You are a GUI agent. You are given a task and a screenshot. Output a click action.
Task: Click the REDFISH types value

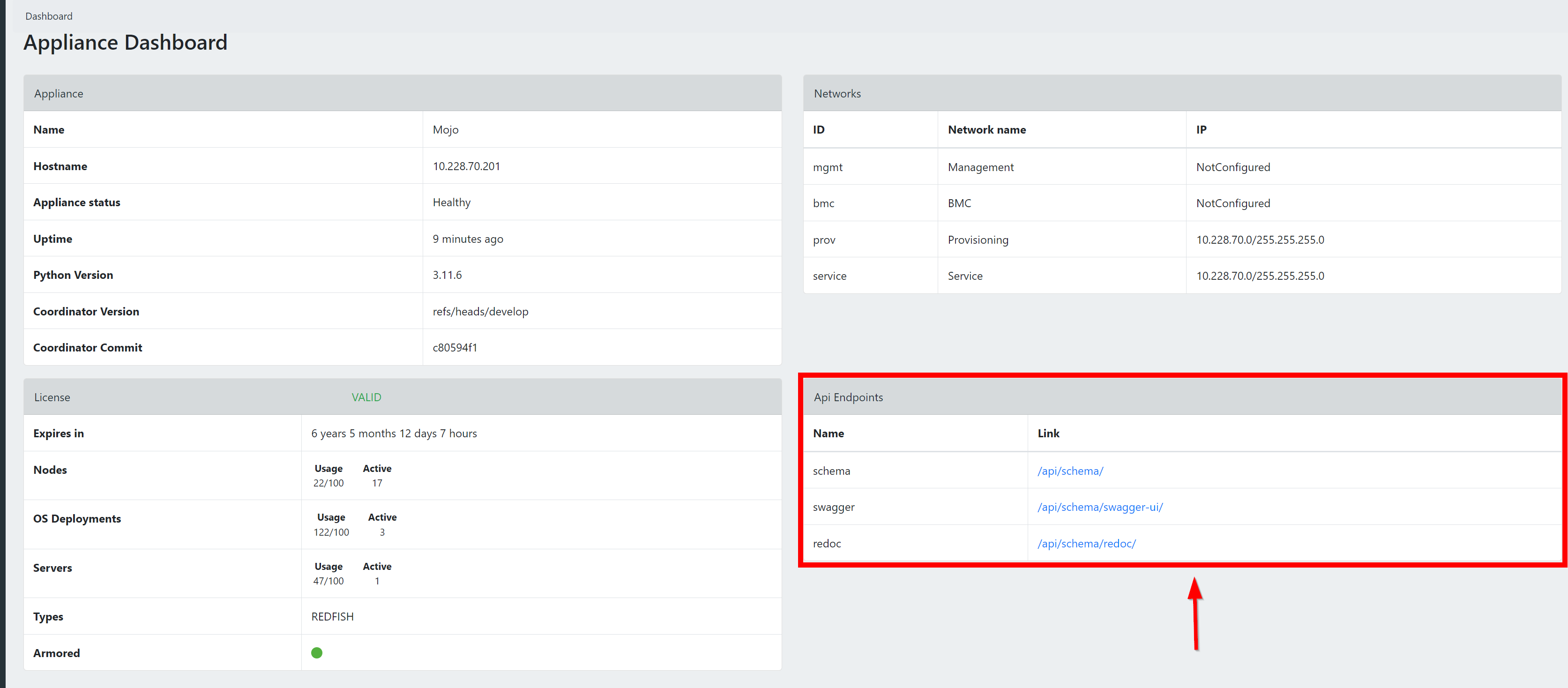pyautogui.click(x=332, y=616)
